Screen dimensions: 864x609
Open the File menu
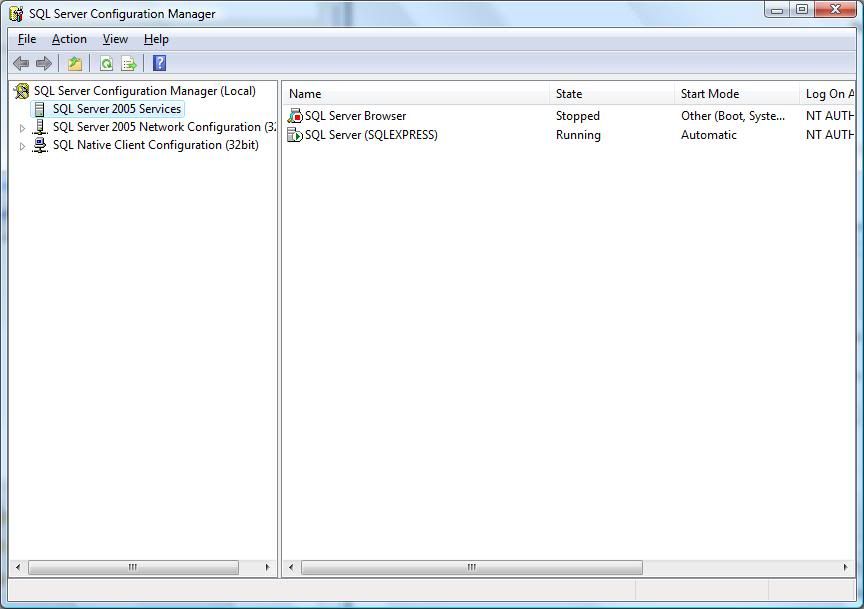point(27,39)
